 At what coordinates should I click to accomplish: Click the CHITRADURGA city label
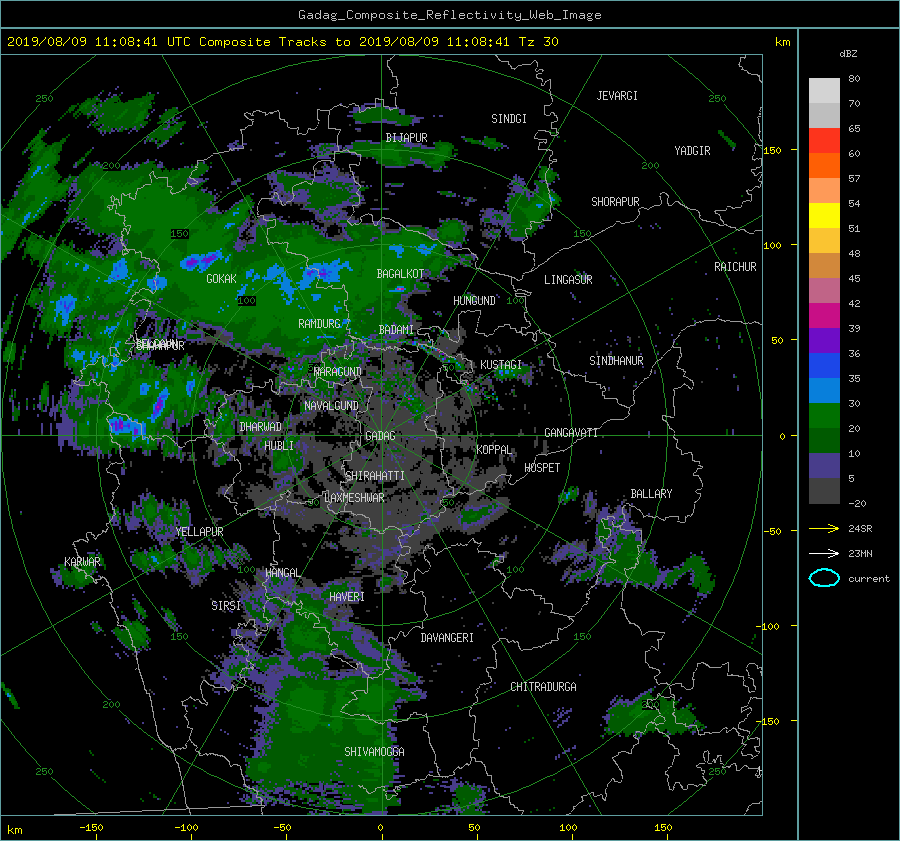tap(543, 687)
